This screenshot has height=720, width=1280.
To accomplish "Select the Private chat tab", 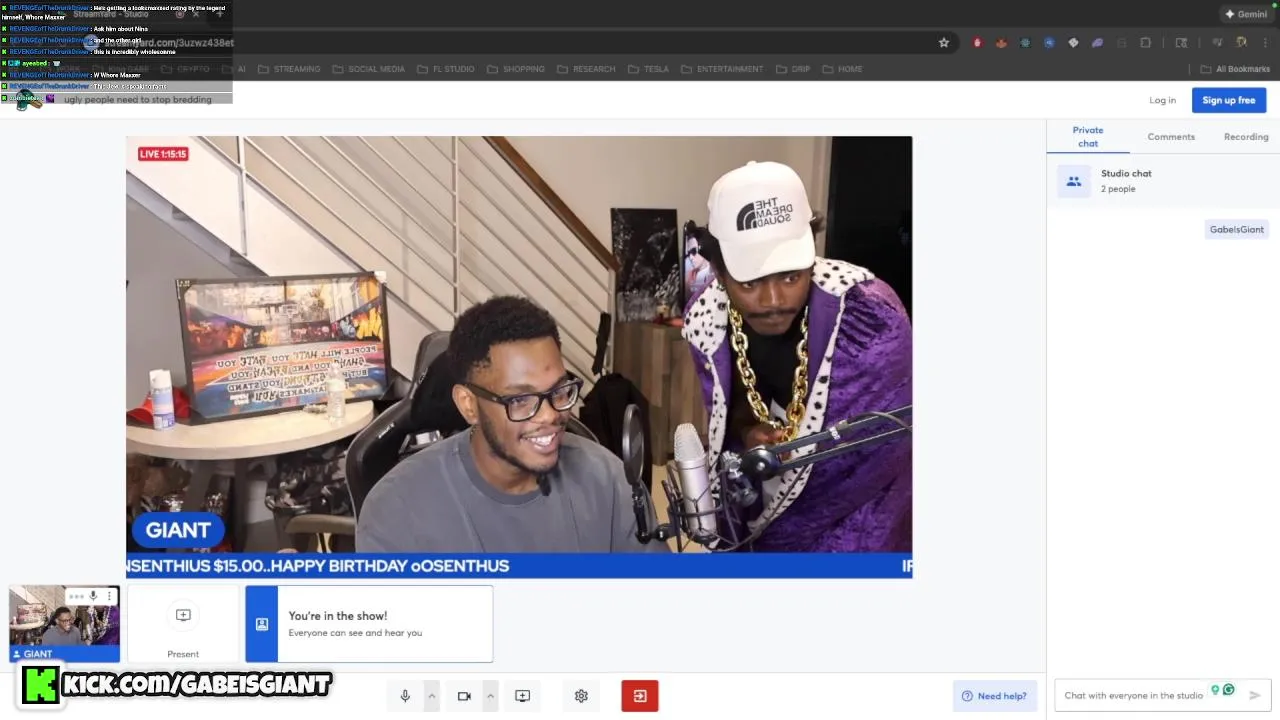I will [x=1088, y=137].
